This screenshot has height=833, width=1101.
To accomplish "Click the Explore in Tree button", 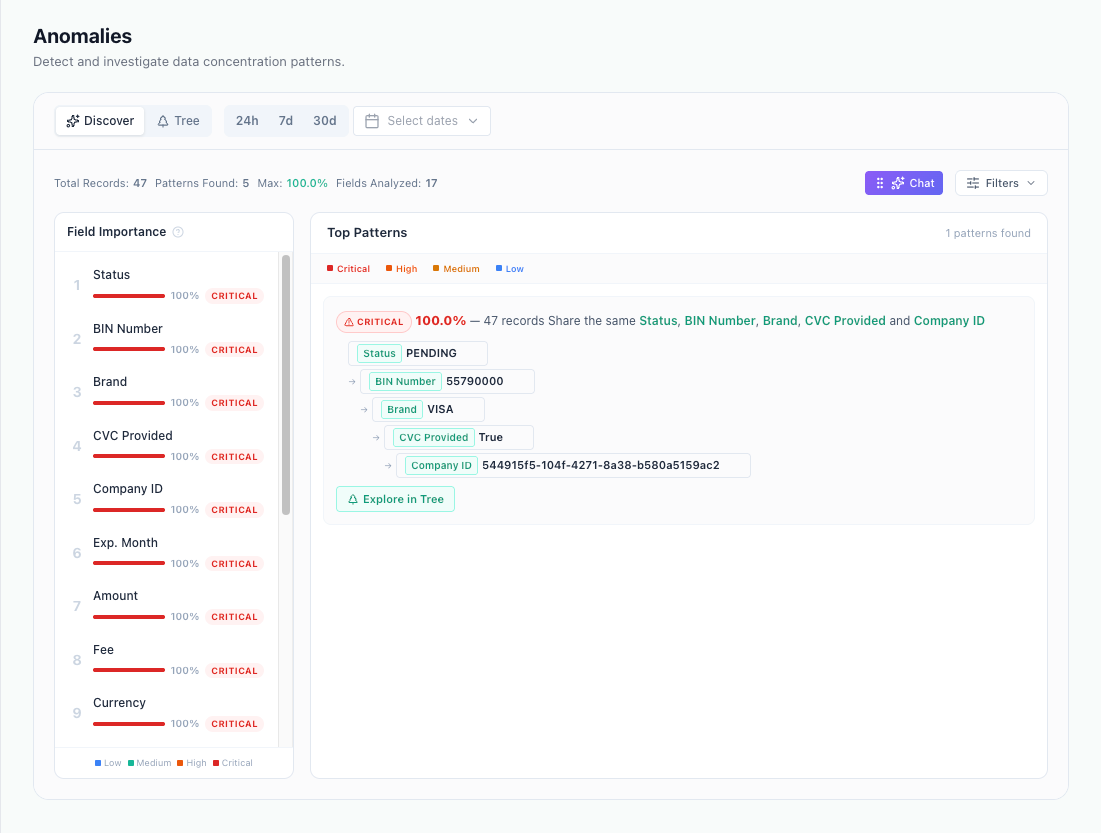I will click(394, 498).
